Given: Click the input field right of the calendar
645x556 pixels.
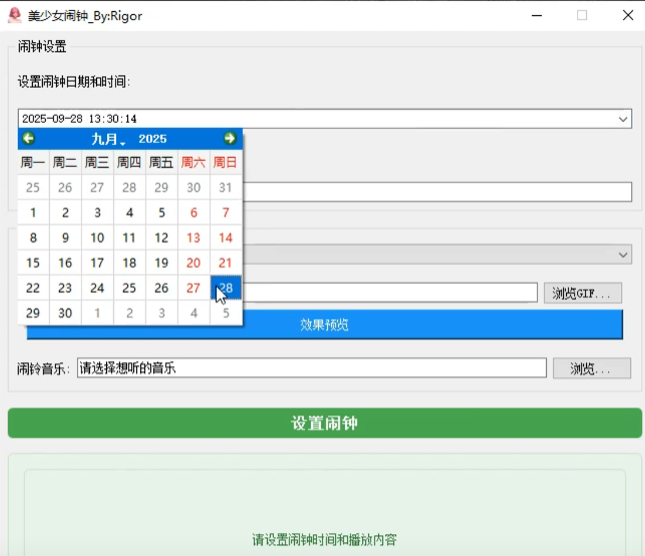Looking at the screenshot, I should [x=437, y=192].
